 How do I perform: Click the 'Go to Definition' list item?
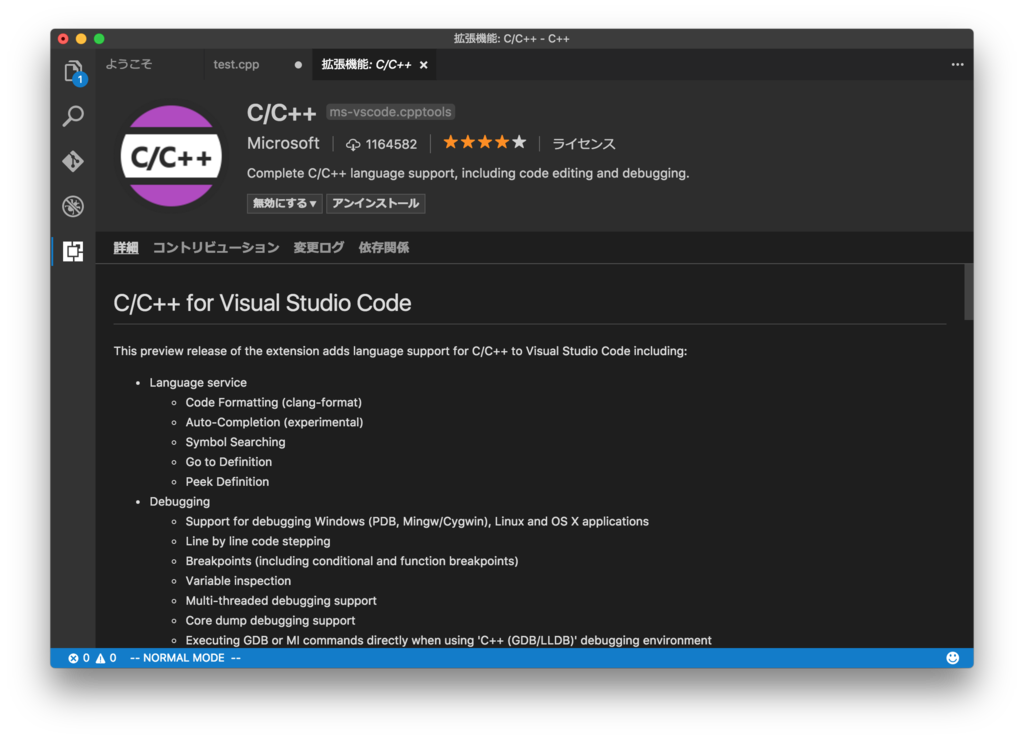pyautogui.click(x=229, y=462)
